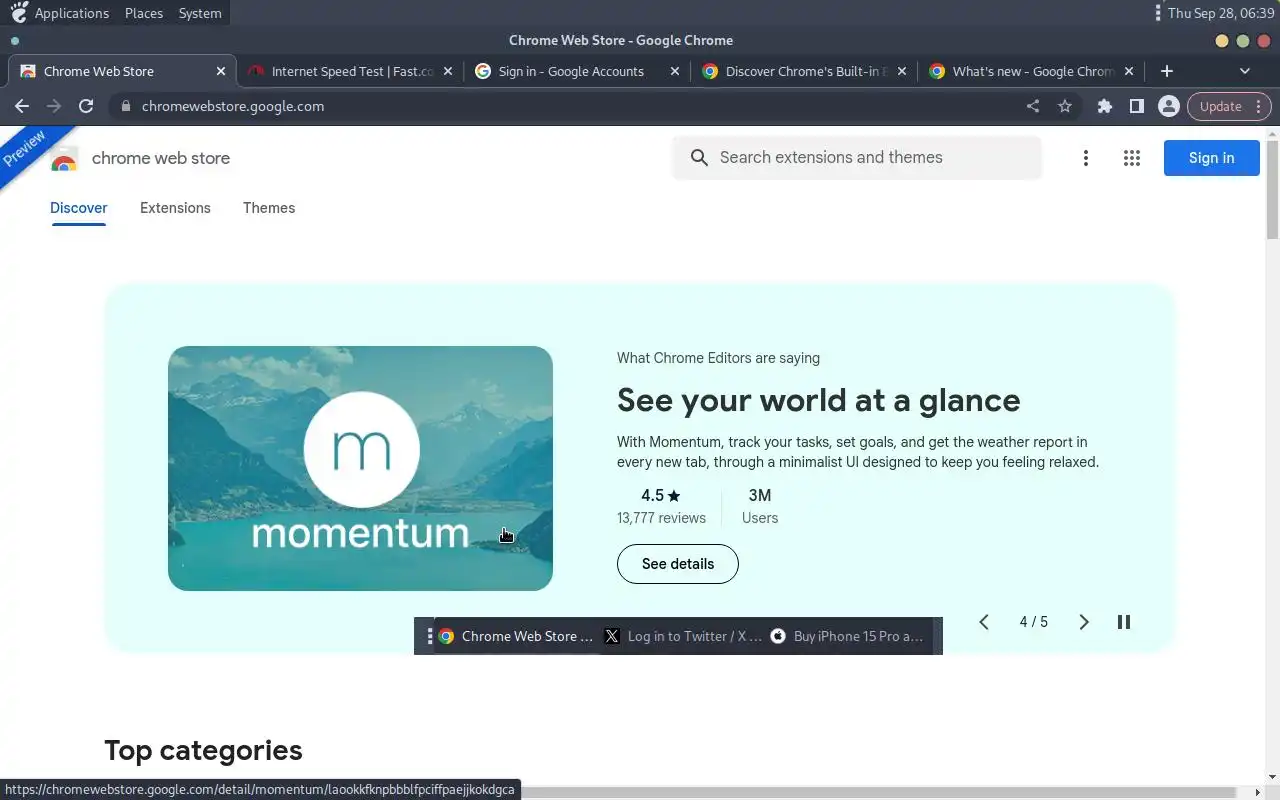
Task: Click the taskbar drag handle dots
Action: pos(429,636)
